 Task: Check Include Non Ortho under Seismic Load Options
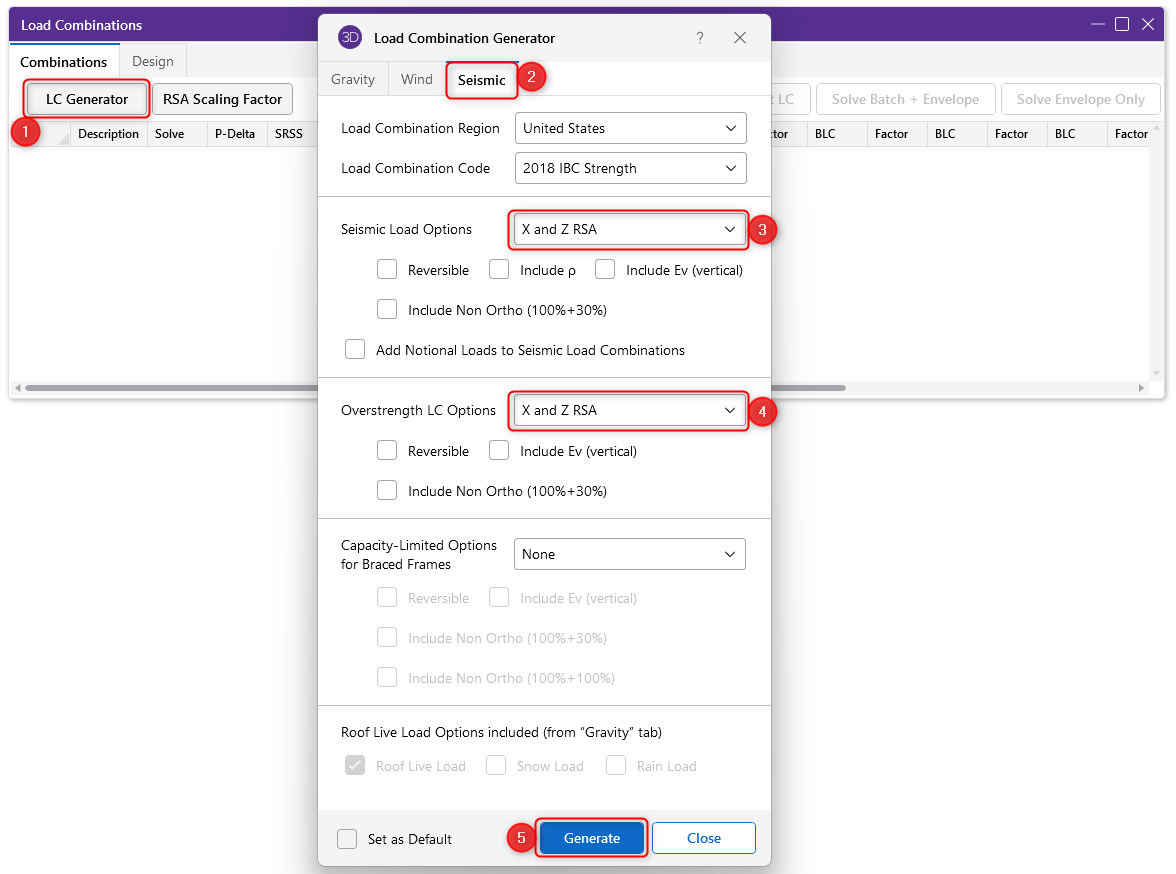pos(387,309)
